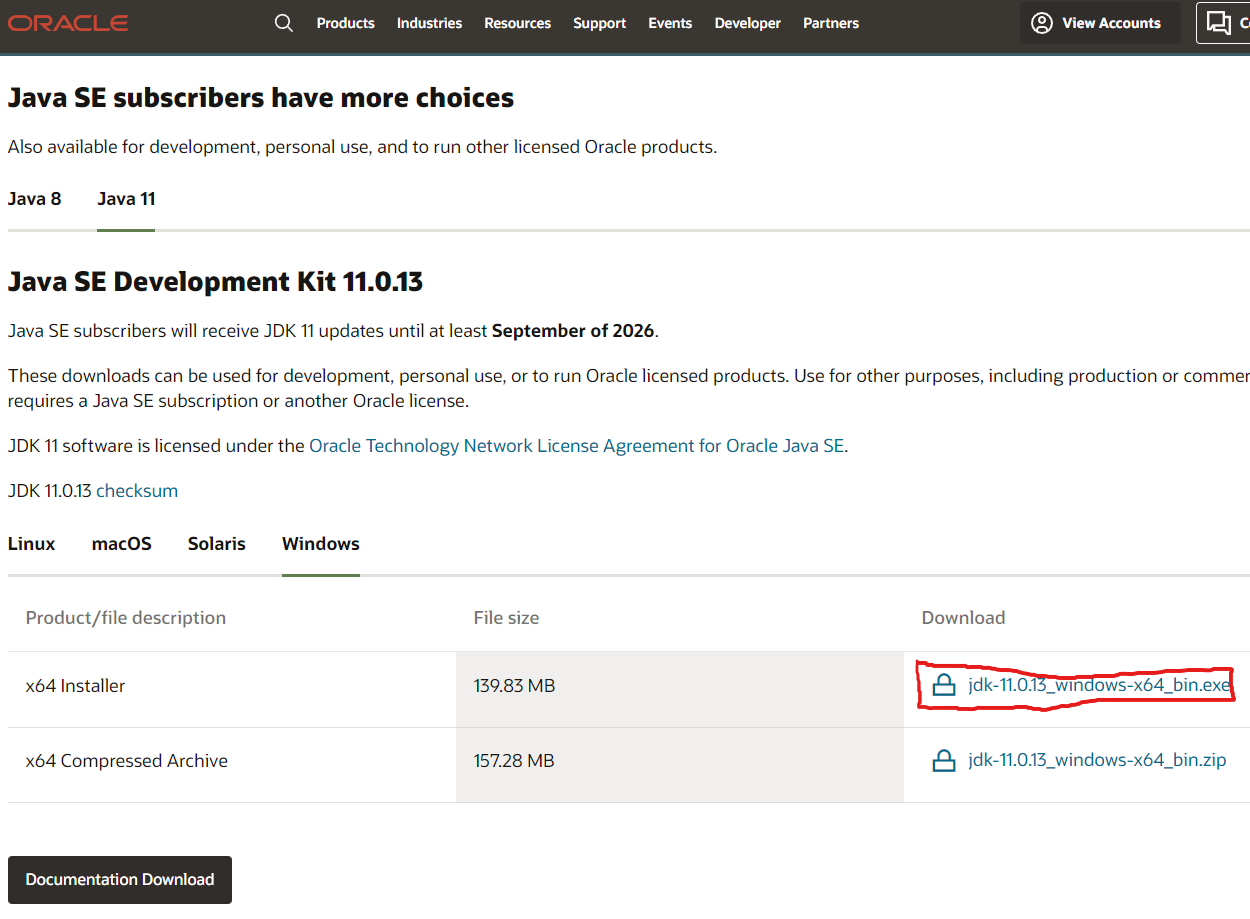
Task: Open the Oracle Technology Network License Agreement link
Action: pos(577,446)
